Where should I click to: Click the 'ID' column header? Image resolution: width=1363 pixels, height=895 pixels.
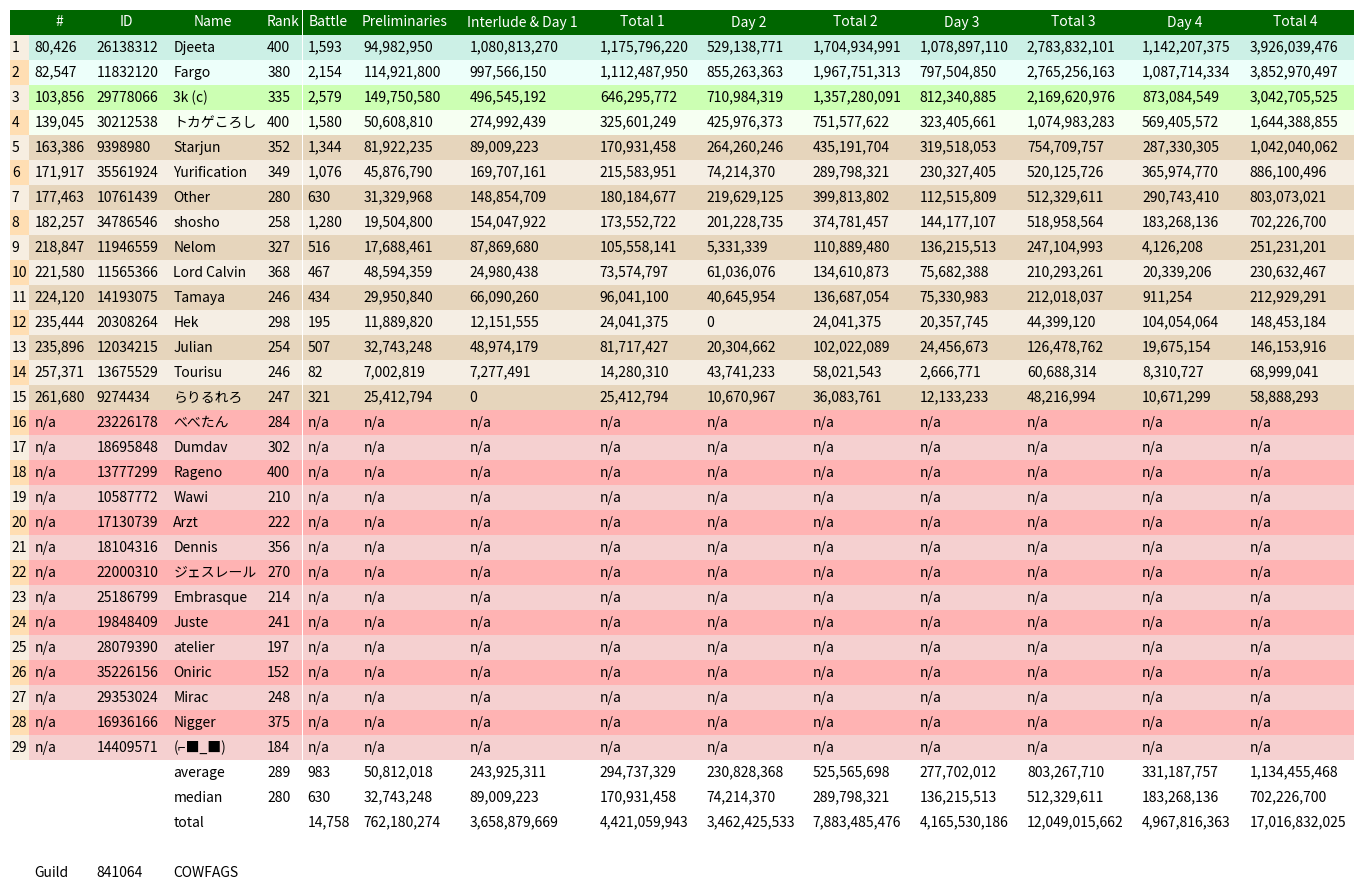[126, 21]
